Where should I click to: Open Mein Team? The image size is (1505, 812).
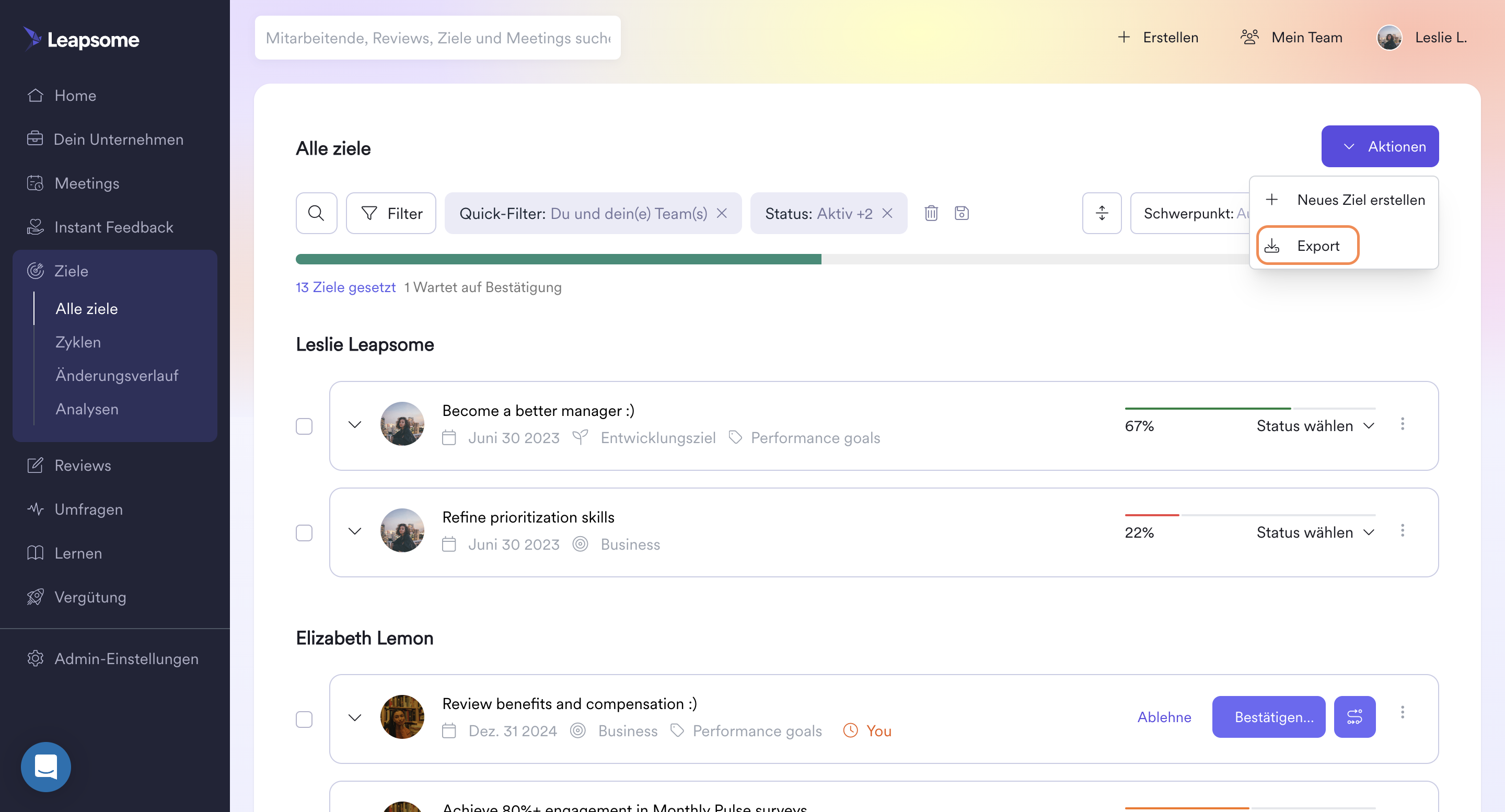click(x=1291, y=38)
